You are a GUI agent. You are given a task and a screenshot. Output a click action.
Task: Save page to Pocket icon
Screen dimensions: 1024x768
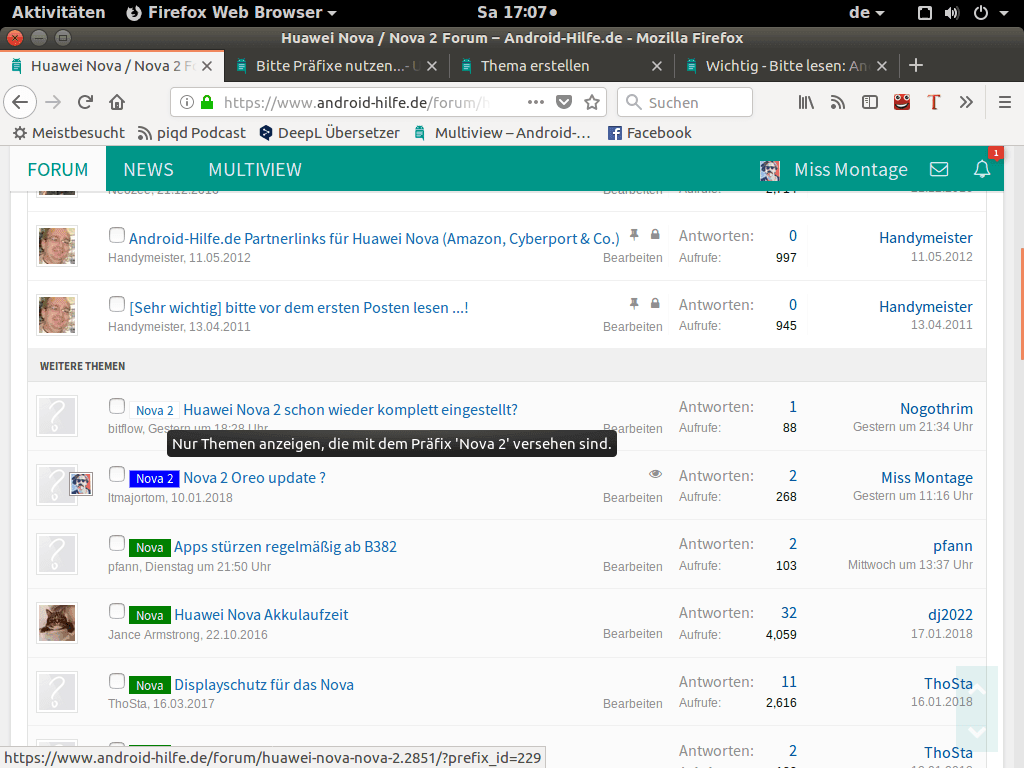point(564,103)
